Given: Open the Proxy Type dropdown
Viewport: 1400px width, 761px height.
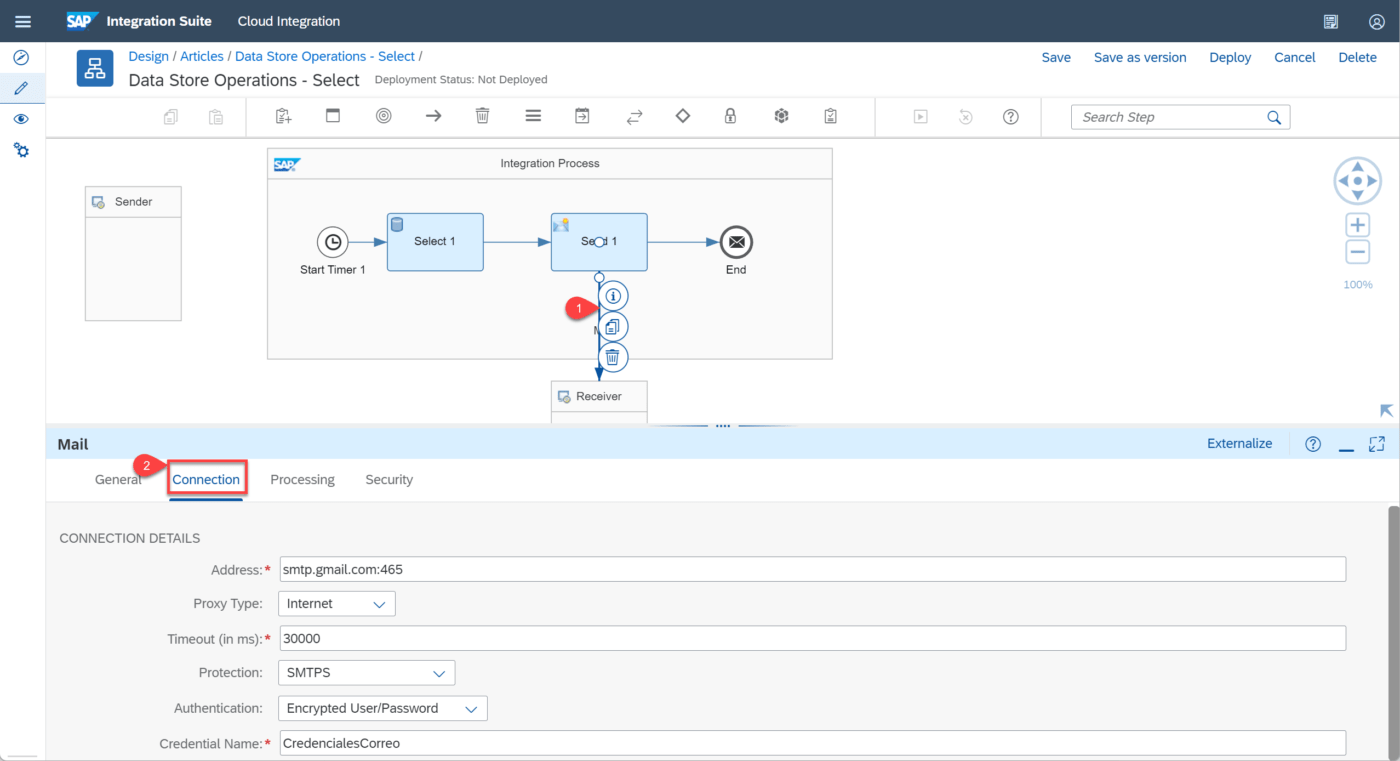Looking at the screenshot, I should (337, 604).
